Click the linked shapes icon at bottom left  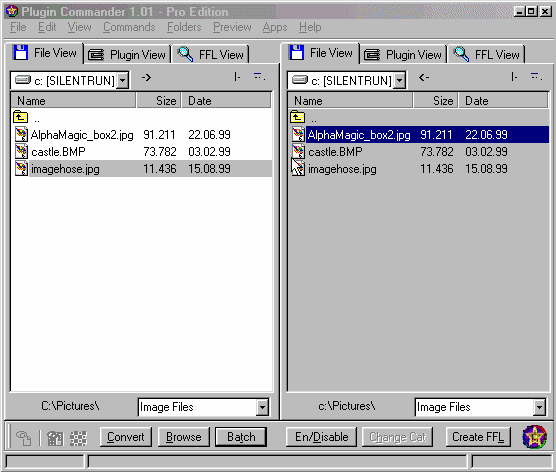[23, 438]
